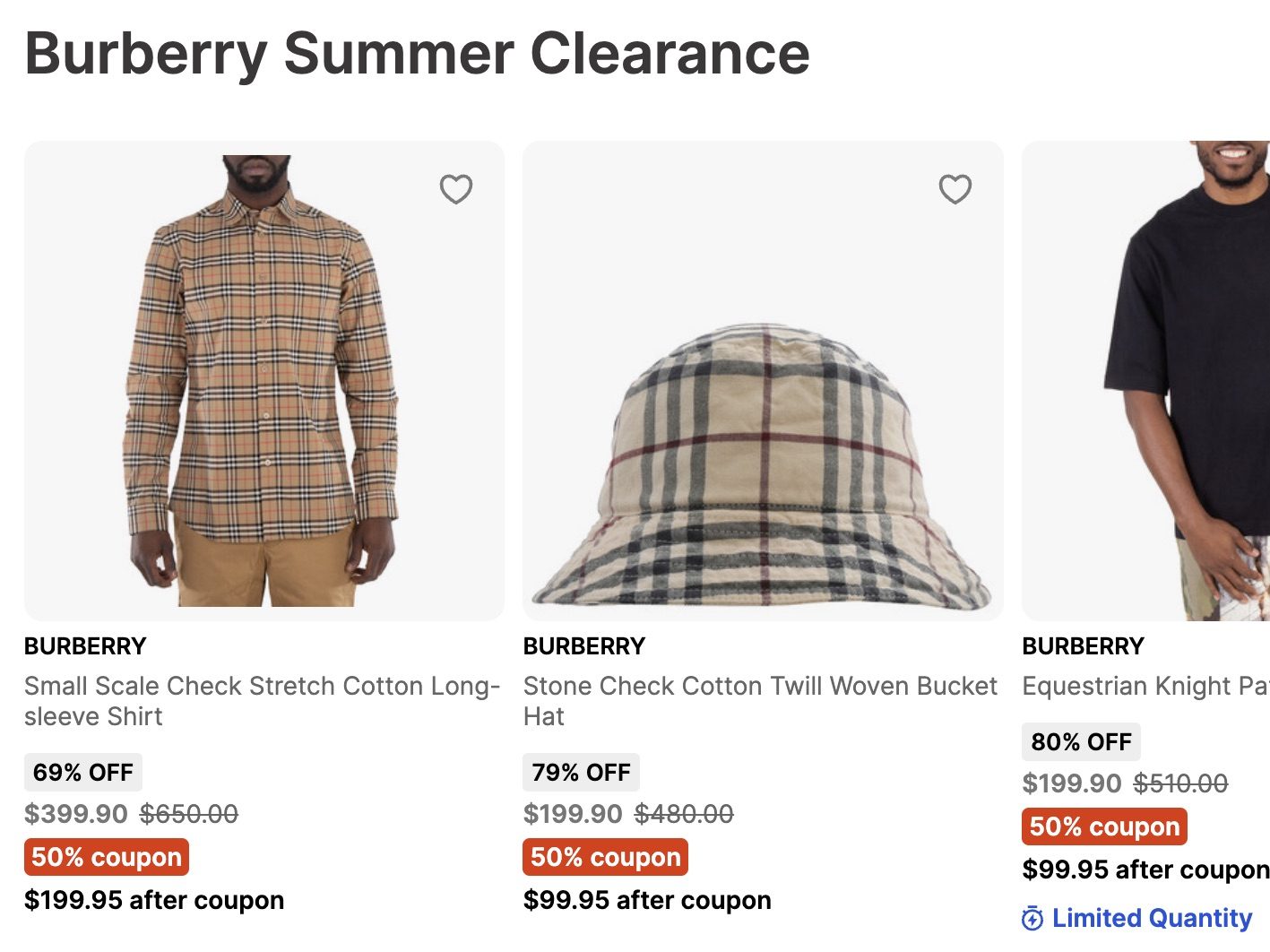The height and width of the screenshot is (952, 1270).
Task: Click the 79% OFF badge
Action: point(582,773)
